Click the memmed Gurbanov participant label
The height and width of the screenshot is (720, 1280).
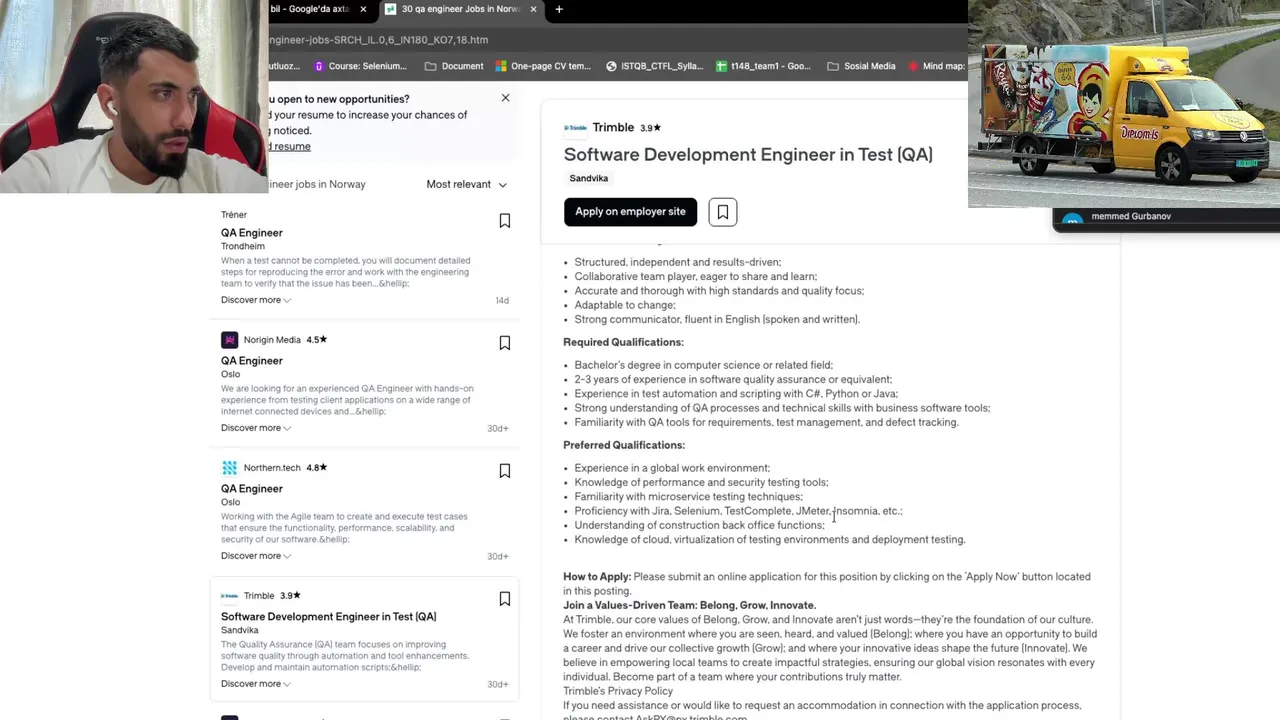coord(1131,216)
